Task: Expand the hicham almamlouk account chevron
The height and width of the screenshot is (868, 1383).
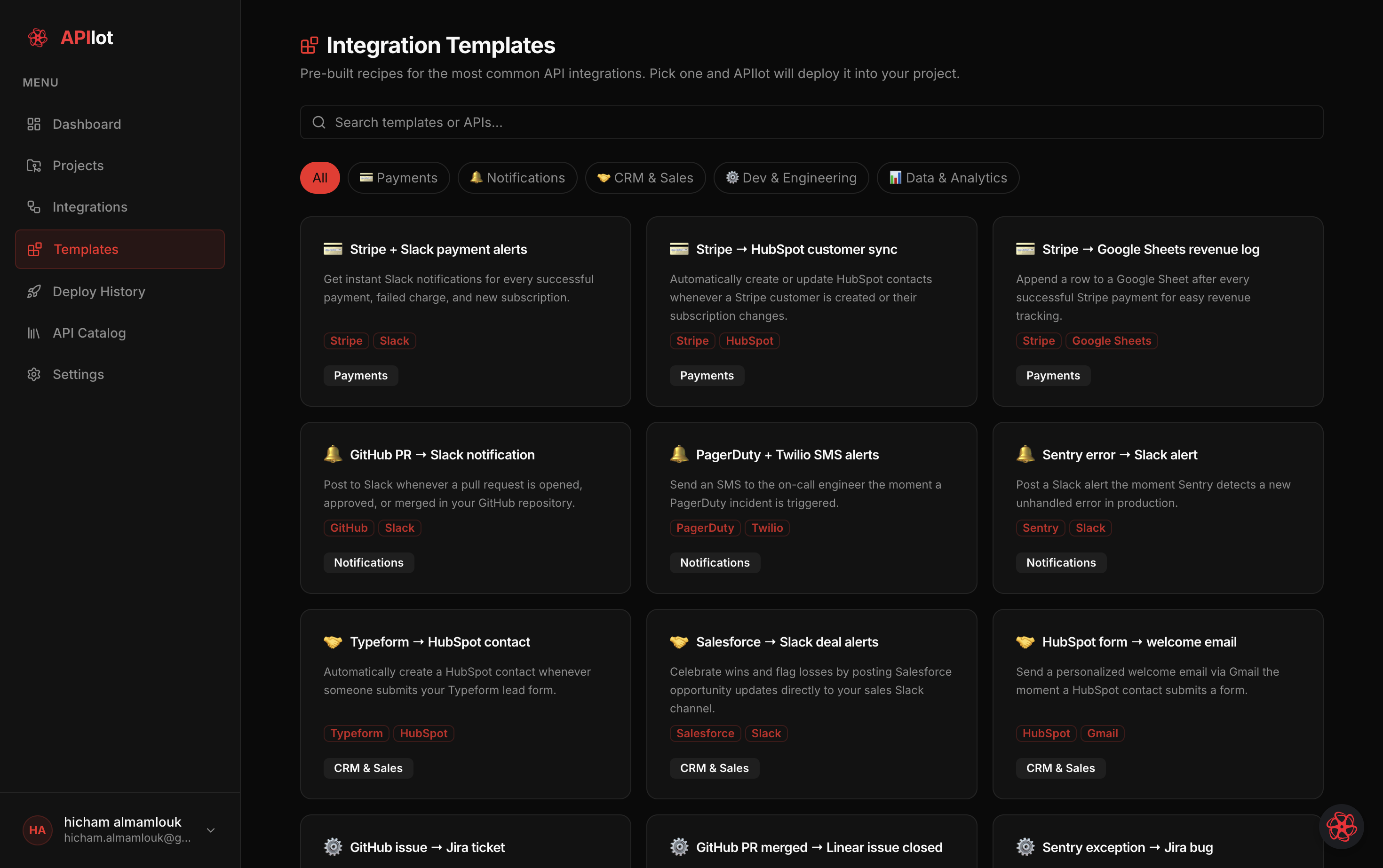Action: click(211, 830)
